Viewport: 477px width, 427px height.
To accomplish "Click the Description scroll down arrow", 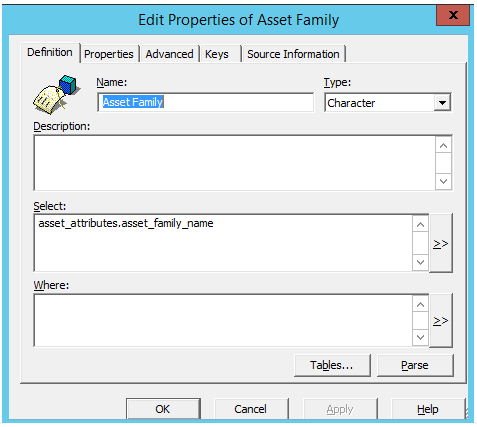I will [x=443, y=181].
